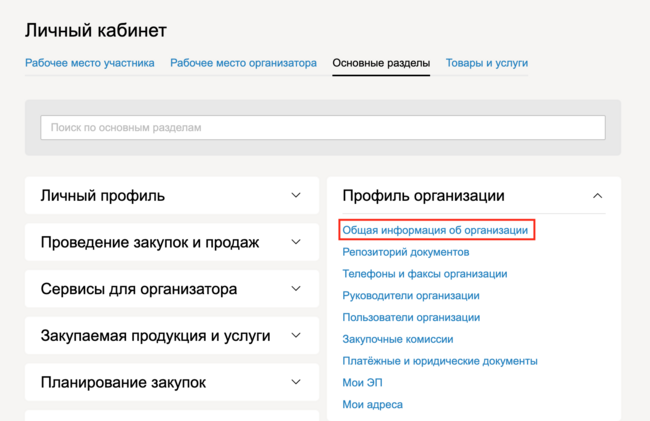Expand the Проведение закупок и продаж chevron
This screenshot has width=650, height=421.
point(296,242)
